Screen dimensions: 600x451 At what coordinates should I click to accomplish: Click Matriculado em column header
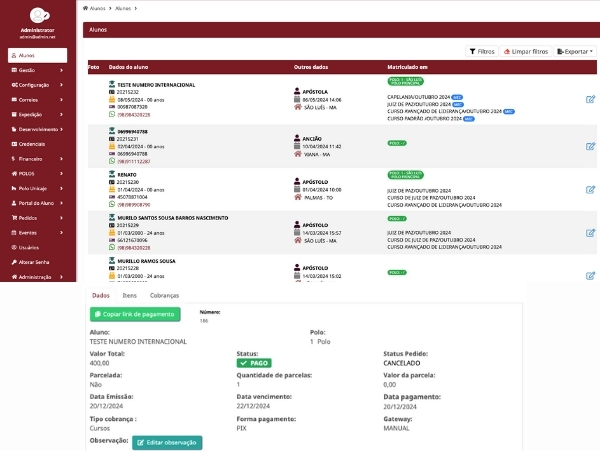408,67
